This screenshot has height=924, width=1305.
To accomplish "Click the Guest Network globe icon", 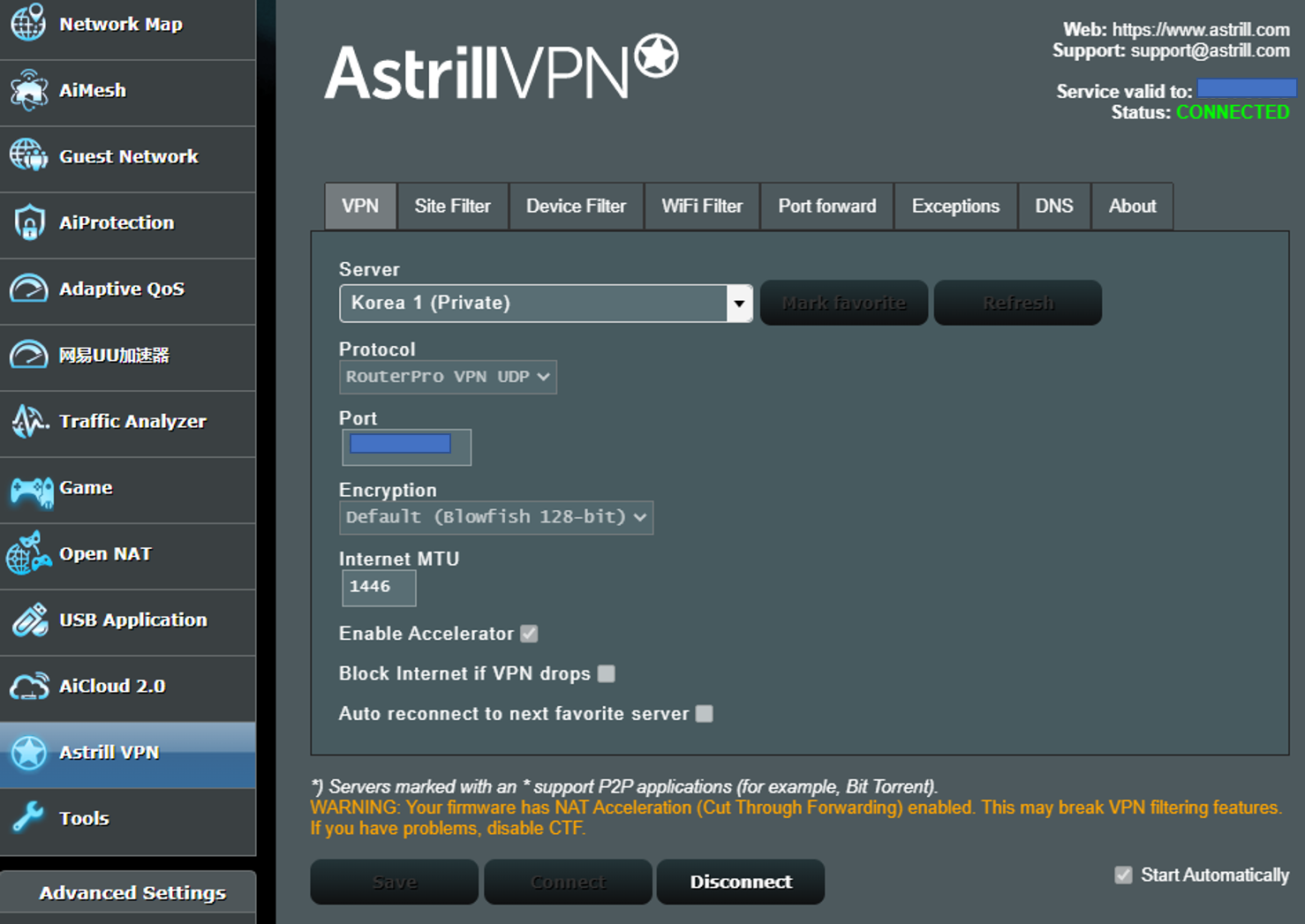I will 28,156.
